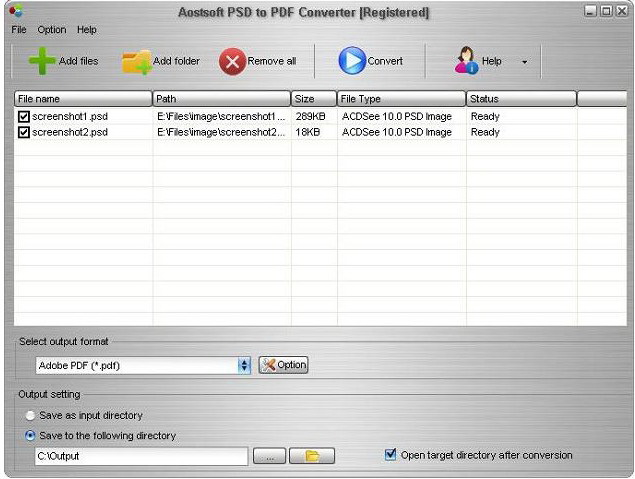This screenshot has width=635, height=479.
Task: Maximize the converter window
Action: pos(606,11)
